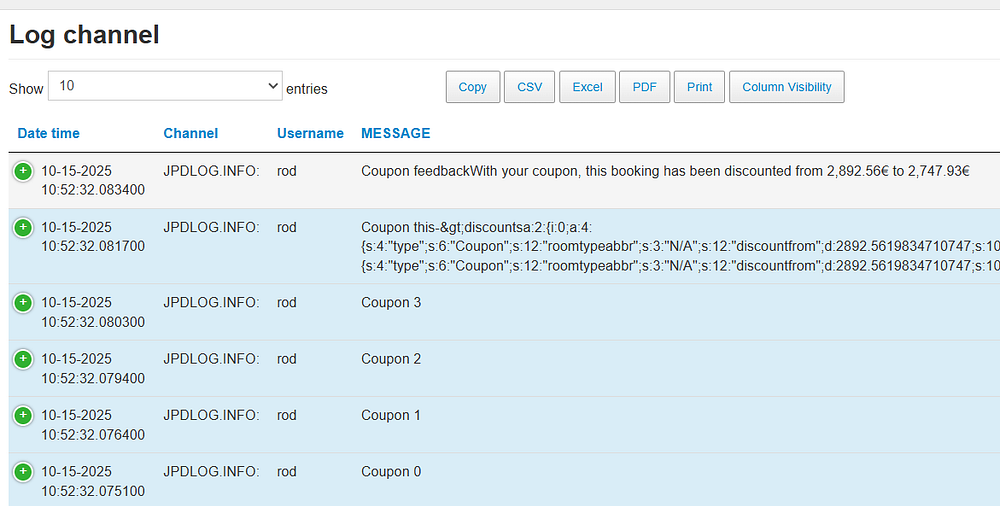Sort by Channel column
Viewport: 1000px width, 506px height.
tap(191, 133)
